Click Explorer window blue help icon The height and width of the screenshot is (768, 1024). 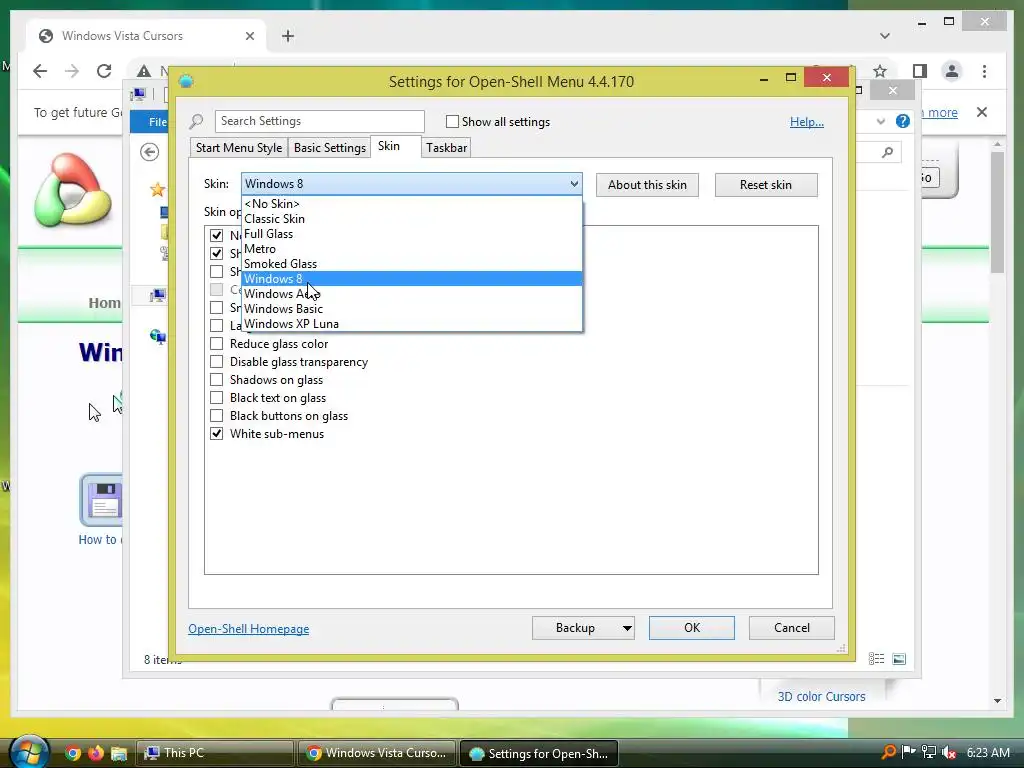tap(903, 121)
